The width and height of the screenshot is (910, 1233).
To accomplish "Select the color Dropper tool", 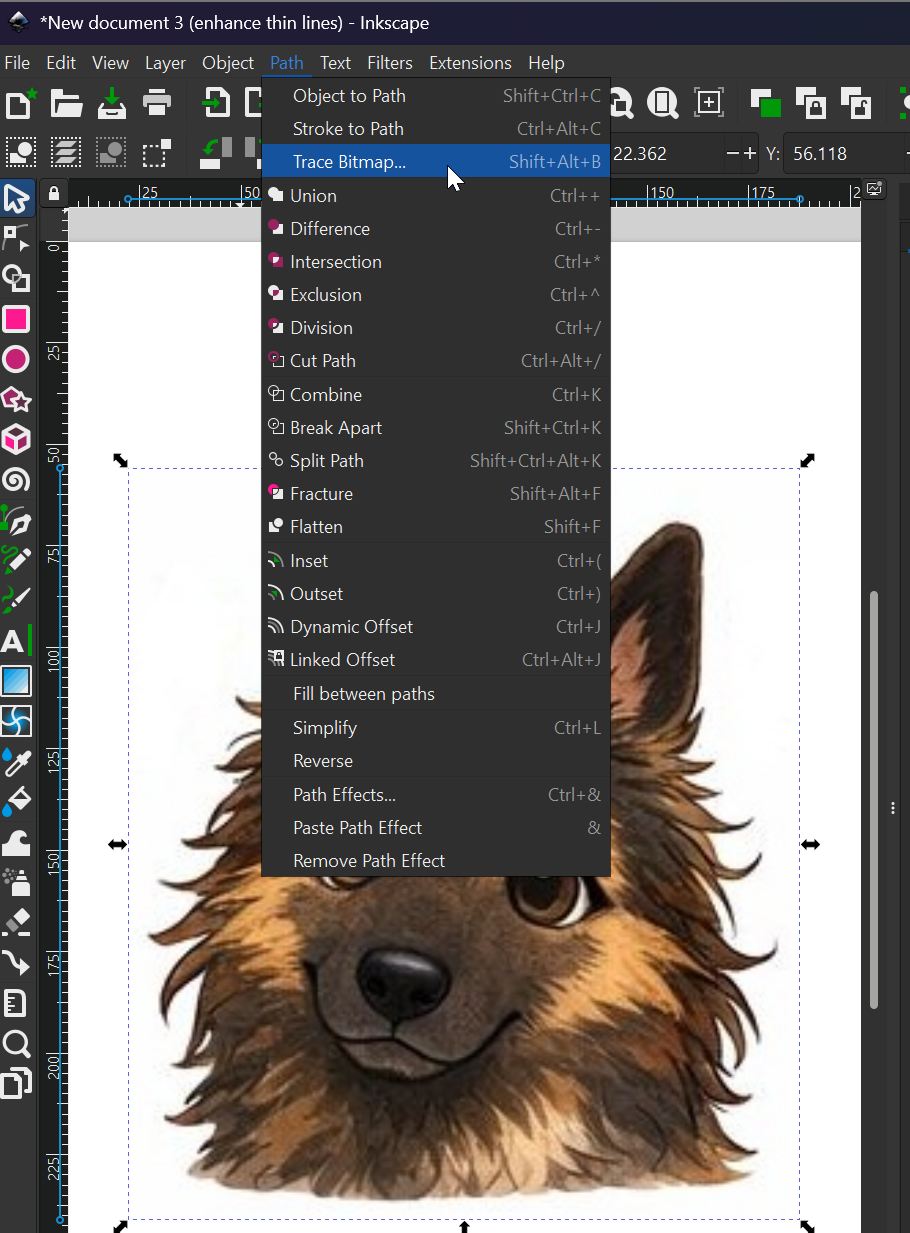I will pyautogui.click(x=17, y=762).
